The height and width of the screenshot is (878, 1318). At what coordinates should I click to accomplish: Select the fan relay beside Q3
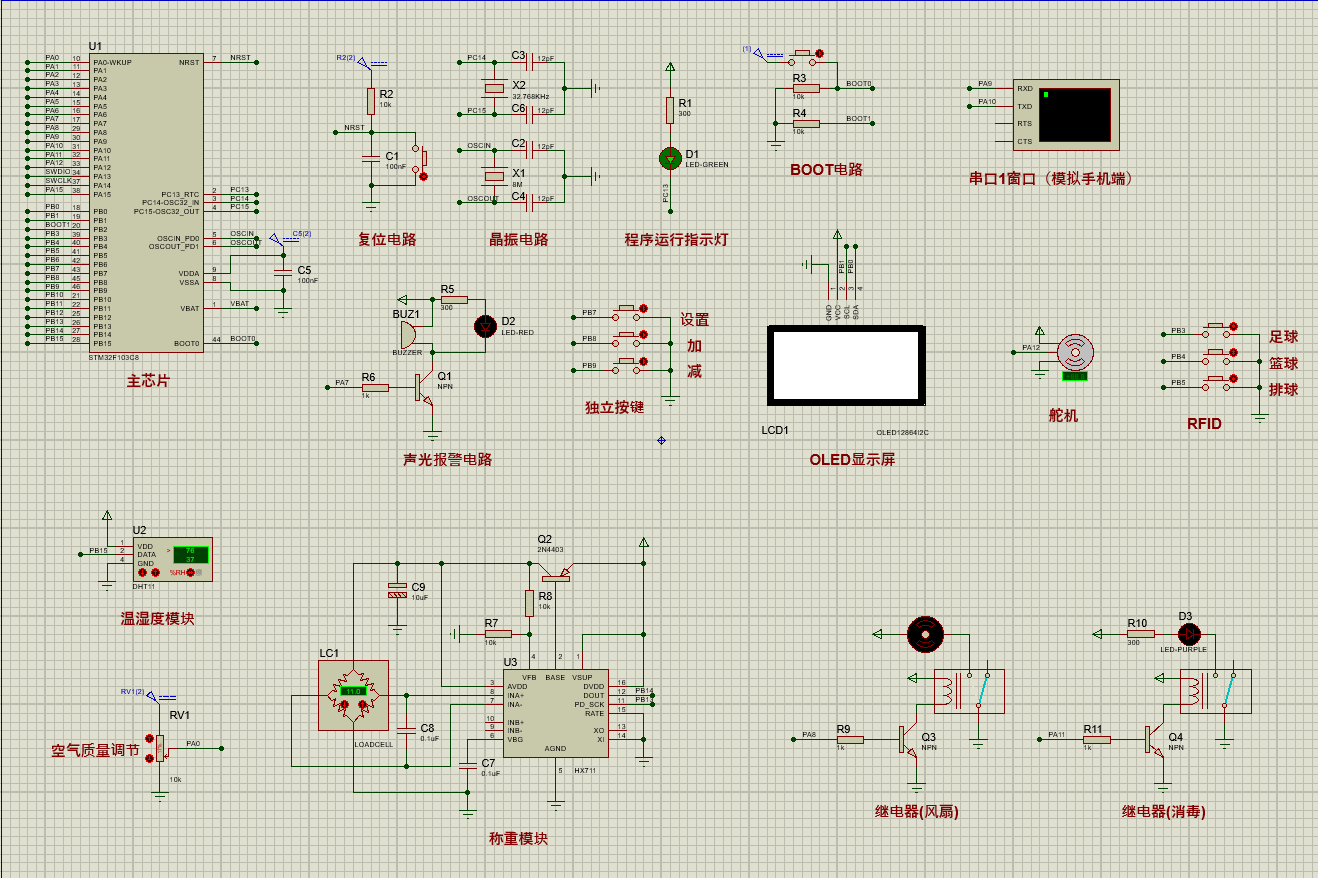click(x=969, y=691)
